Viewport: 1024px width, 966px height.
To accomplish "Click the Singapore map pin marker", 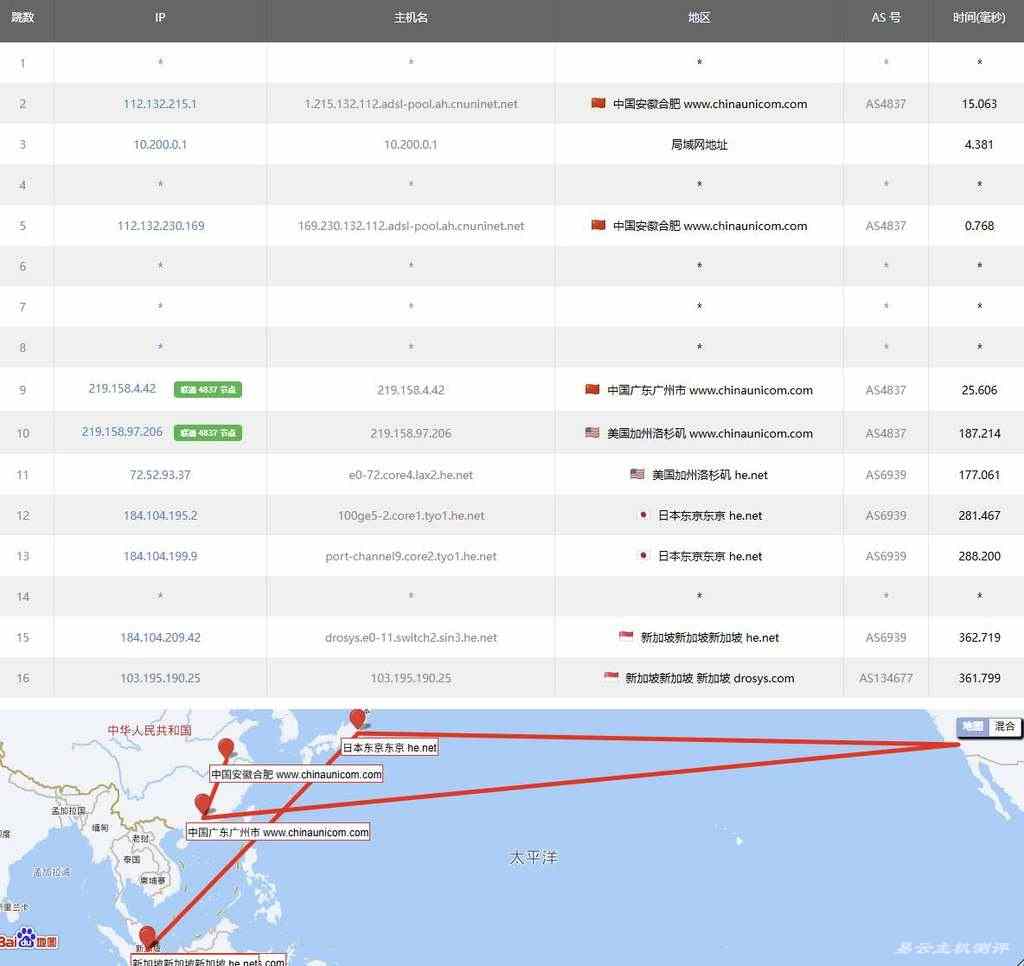I will tap(148, 937).
